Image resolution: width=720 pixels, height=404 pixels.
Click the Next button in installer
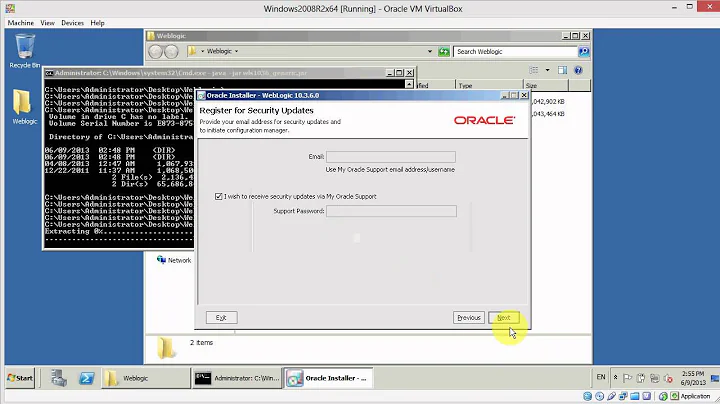point(504,318)
